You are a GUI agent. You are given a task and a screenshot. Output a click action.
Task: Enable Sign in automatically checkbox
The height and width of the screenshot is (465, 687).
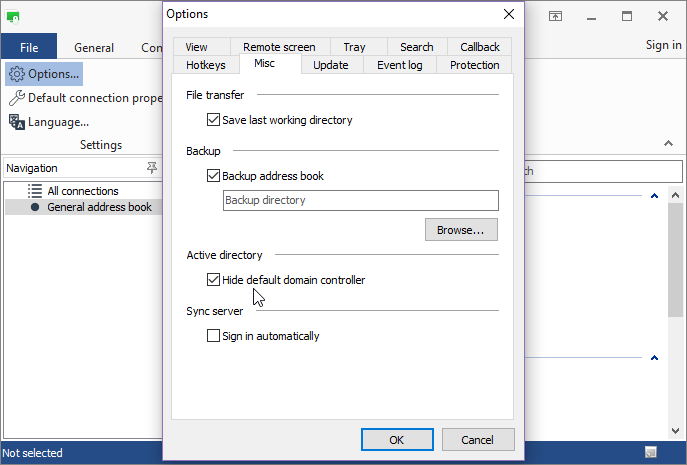(213, 336)
